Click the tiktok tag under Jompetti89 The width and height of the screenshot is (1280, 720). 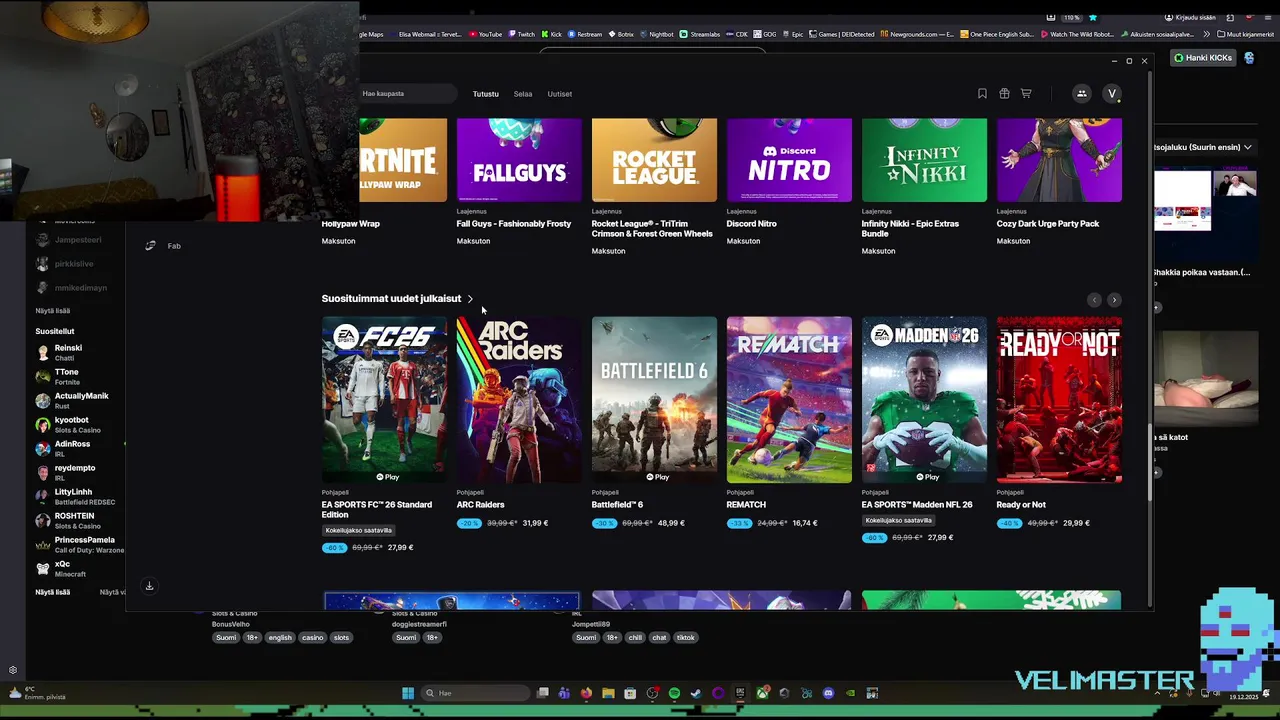685,638
